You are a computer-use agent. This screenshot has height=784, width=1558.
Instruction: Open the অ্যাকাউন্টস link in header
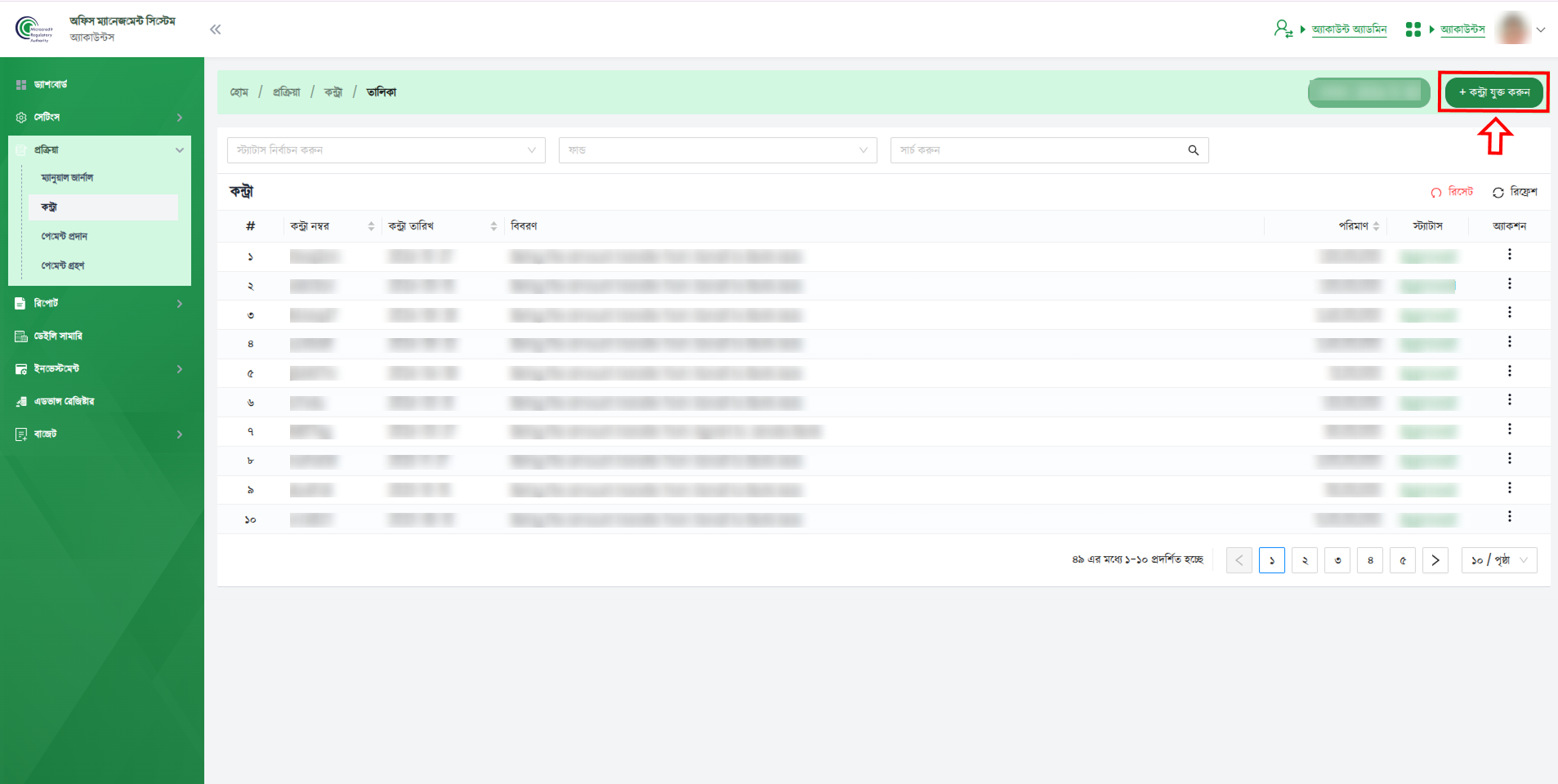click(x=1462, y=29)
